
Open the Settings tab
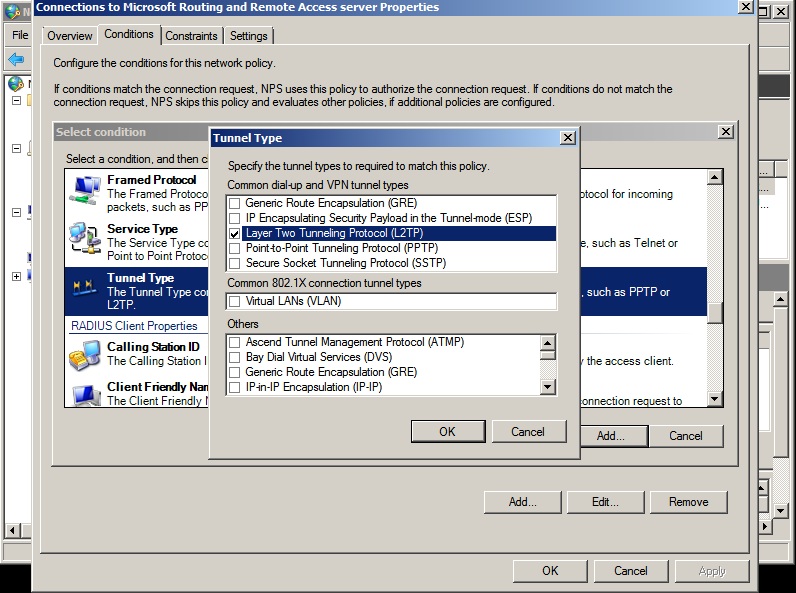click(x=249, y=36)
